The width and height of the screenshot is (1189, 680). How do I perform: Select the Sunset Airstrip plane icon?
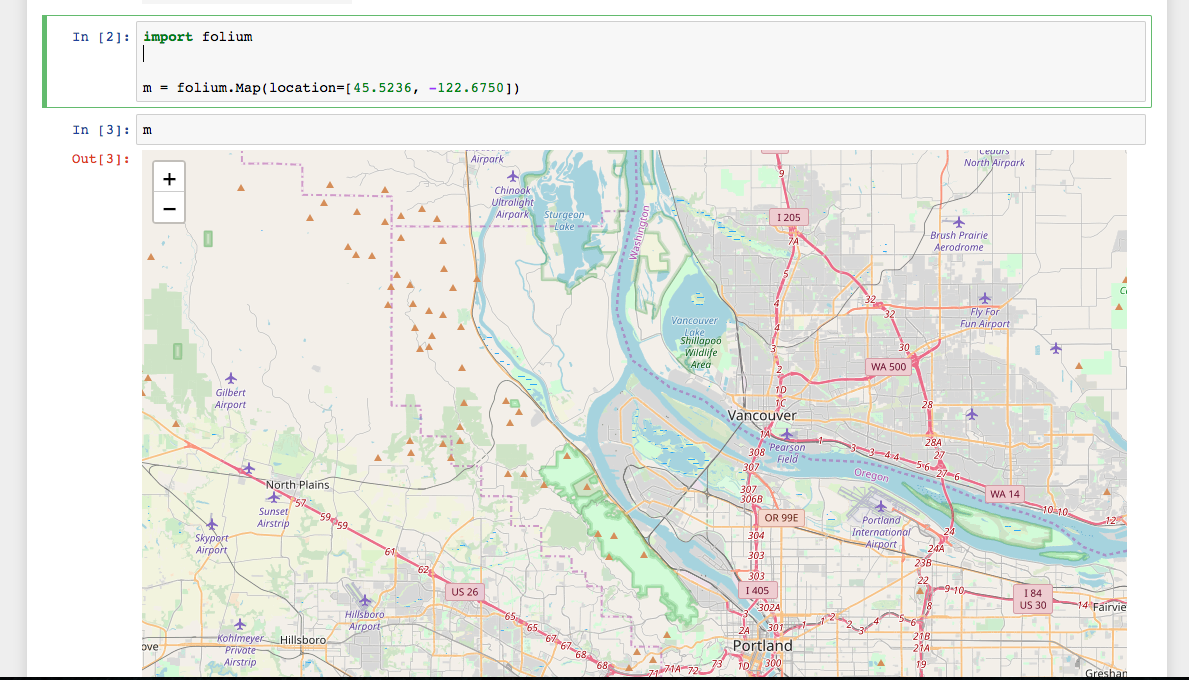pyautogui.click(x=273, y=497)
